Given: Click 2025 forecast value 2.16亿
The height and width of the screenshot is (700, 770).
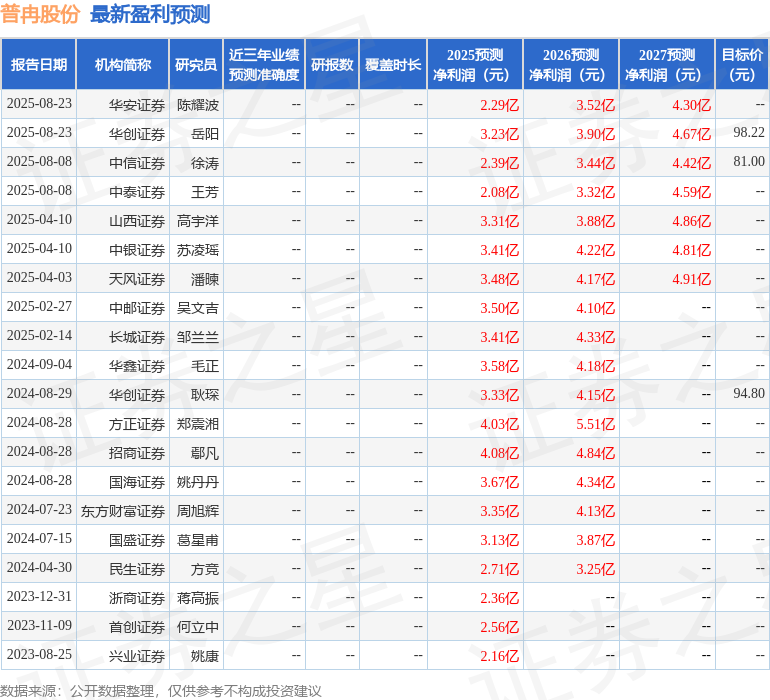Looking at the screenshot, I should click(499, 656).
